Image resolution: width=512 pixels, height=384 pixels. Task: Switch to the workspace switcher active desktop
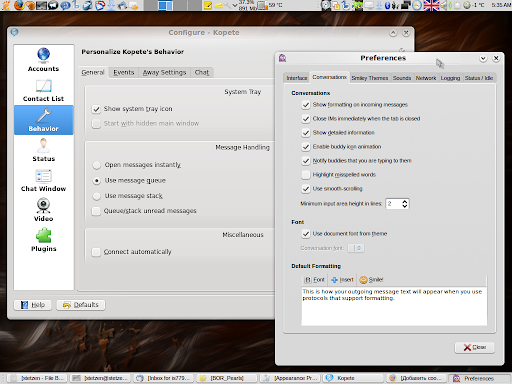click(x=165, y=5)
